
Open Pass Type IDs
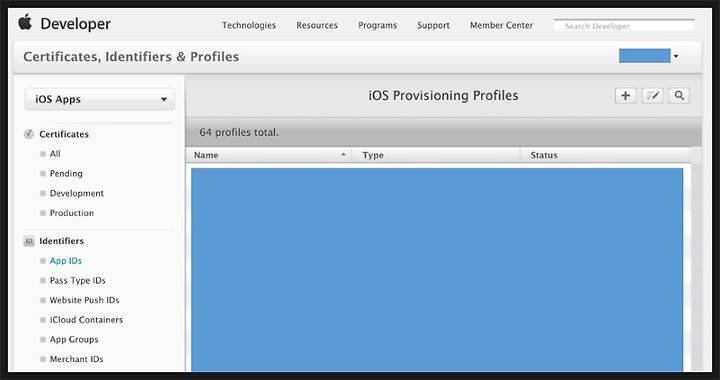click(x=78, y=280)
